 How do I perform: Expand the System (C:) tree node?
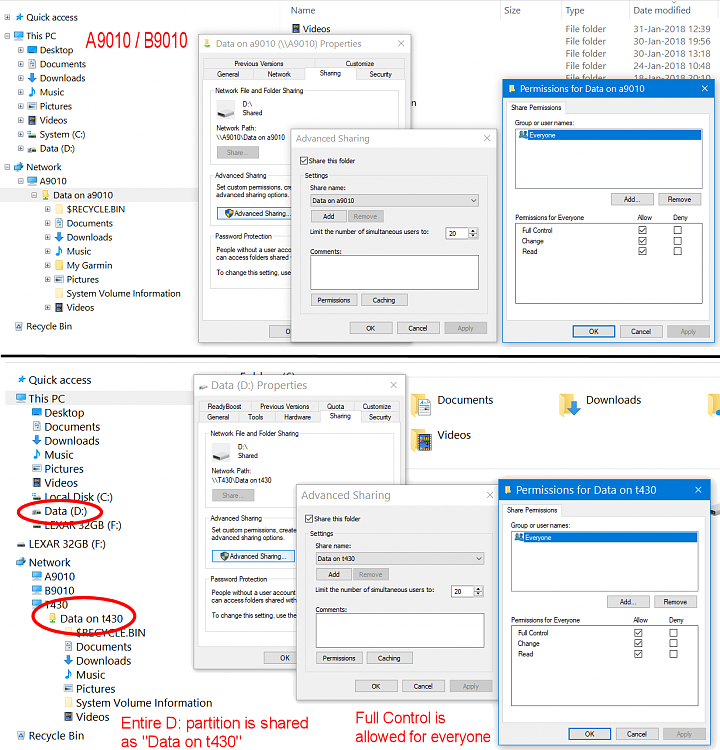21,134
